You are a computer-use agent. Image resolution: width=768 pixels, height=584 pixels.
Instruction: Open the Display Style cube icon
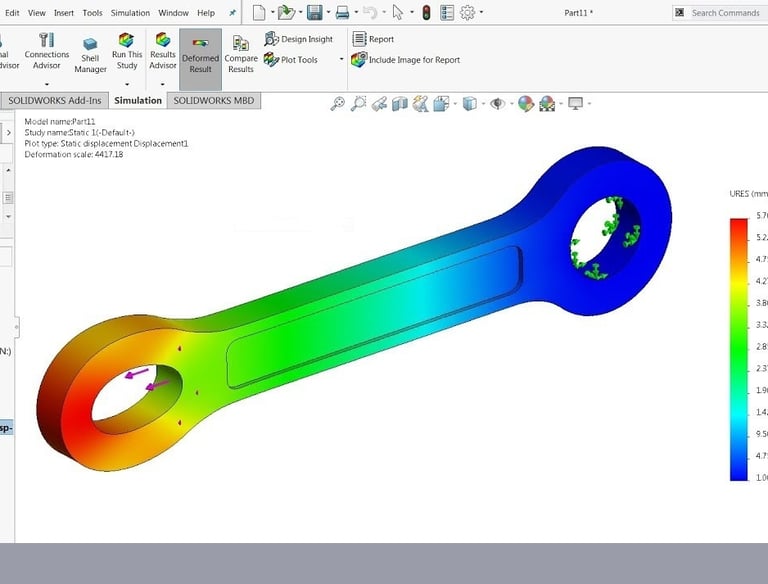coord(469,103)
